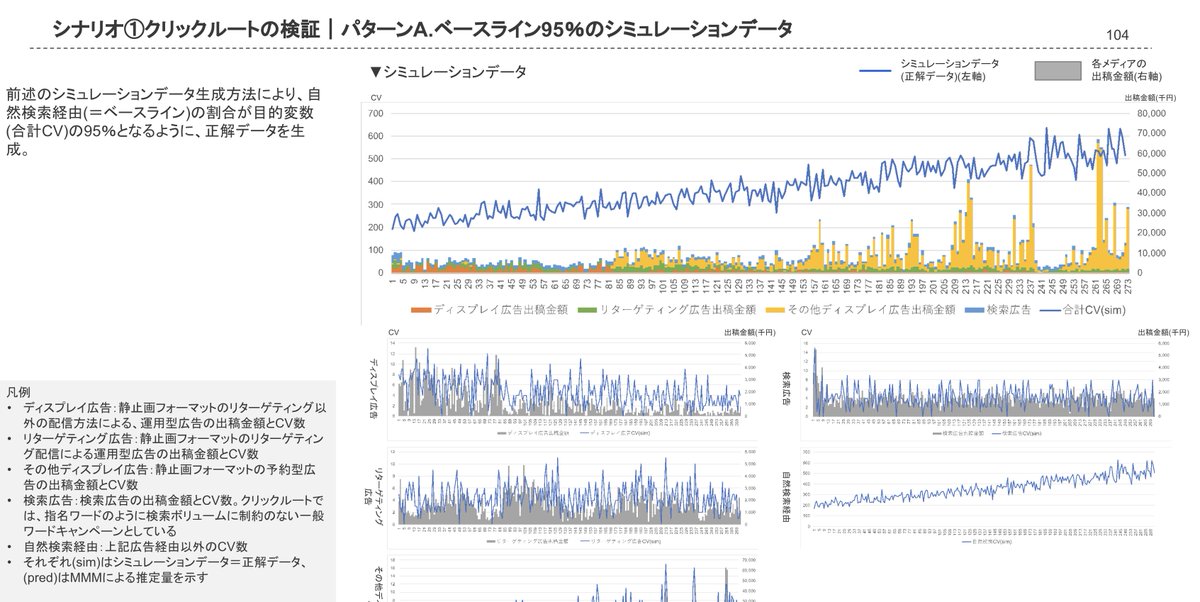
Task: Click the 300 value on main chart left axis
Action: pyautogui.click(x=375, y=205)
